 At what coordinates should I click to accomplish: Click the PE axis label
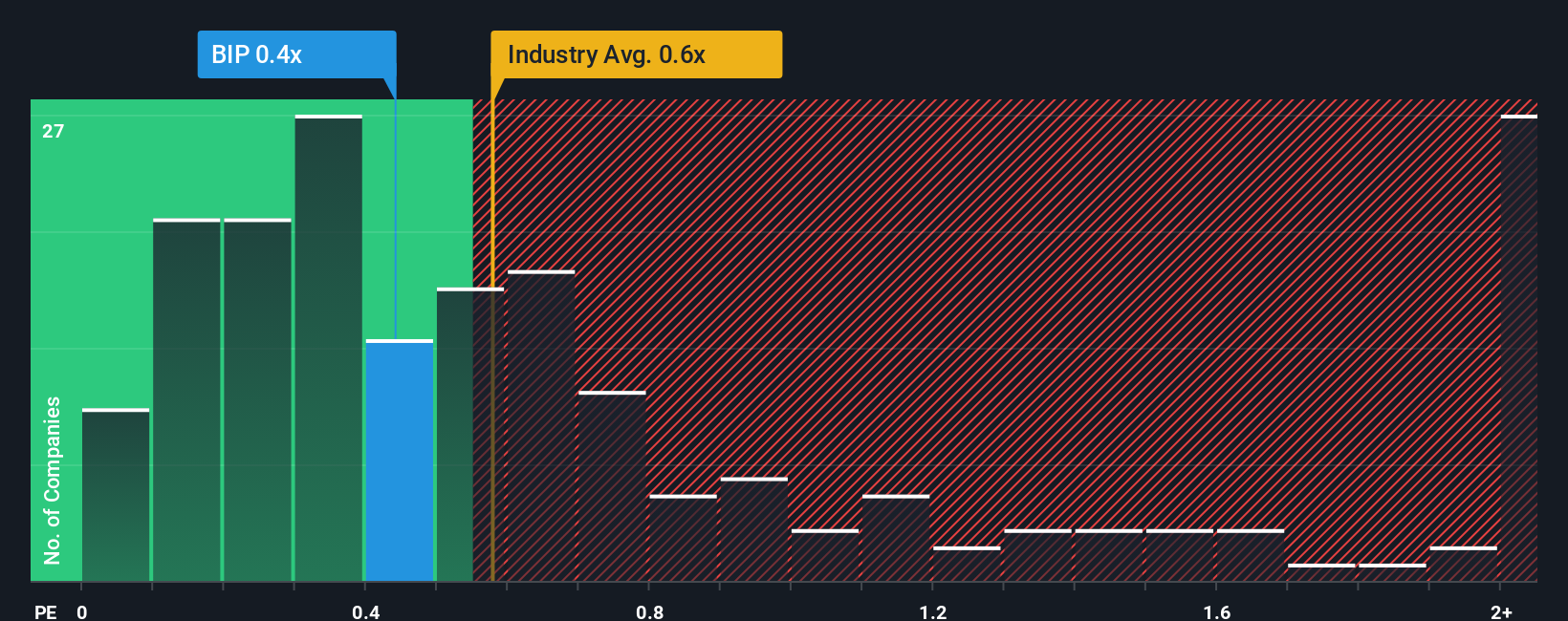click(x=46, y=611)
